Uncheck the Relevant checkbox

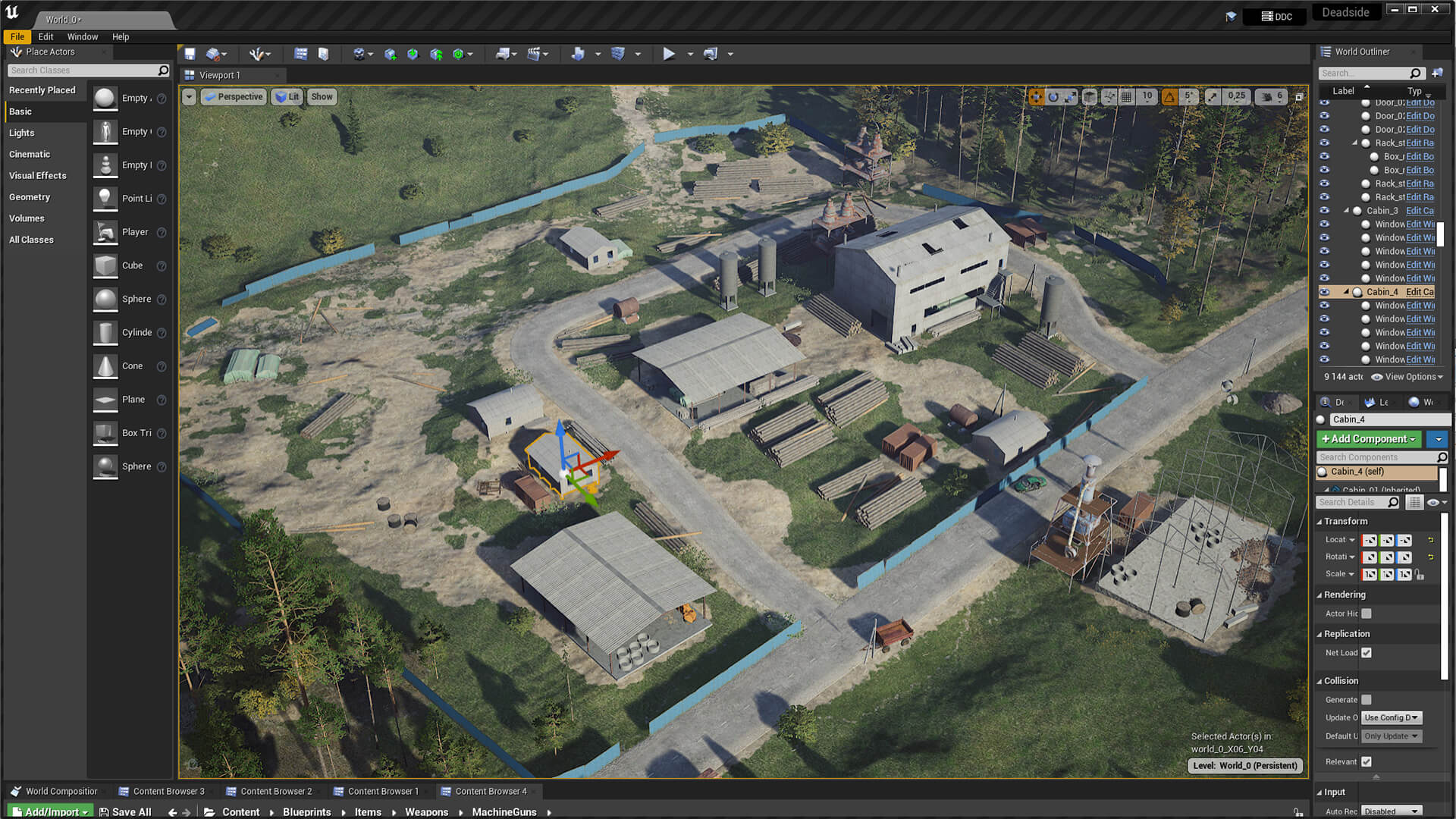[1367, 762]
